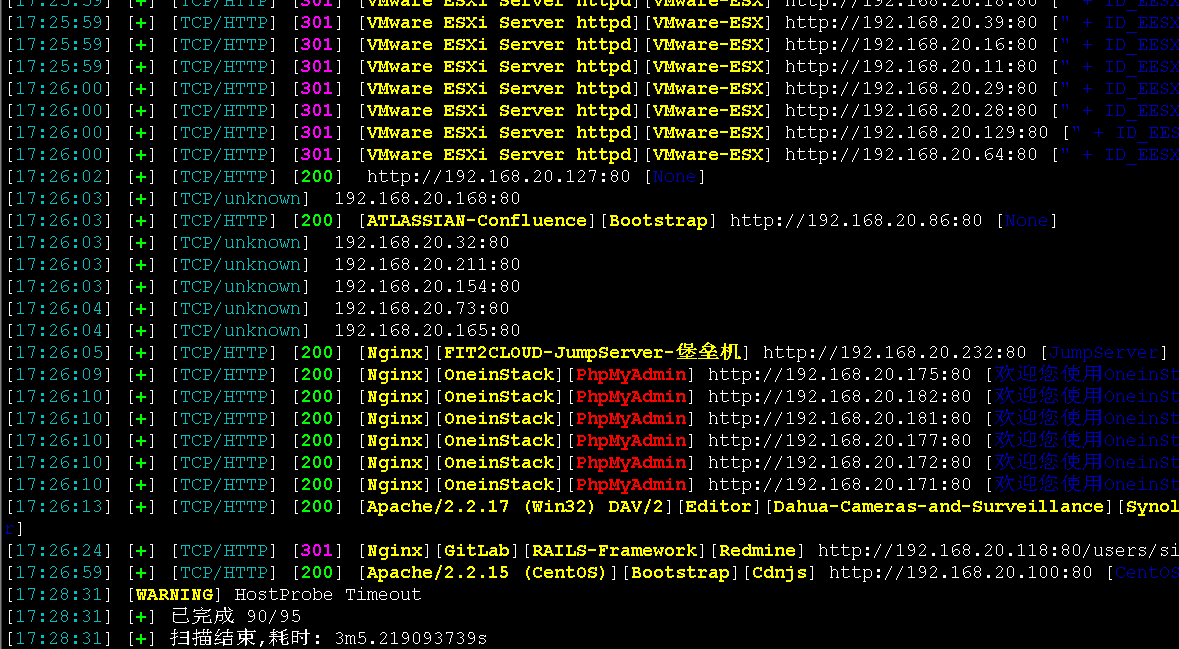Image resolution: width=1179 pixels, height=649 pixels.
Task: Click the FIT2CLOUD-JumpServer-堡垒机 label
Action: [593, 352]
